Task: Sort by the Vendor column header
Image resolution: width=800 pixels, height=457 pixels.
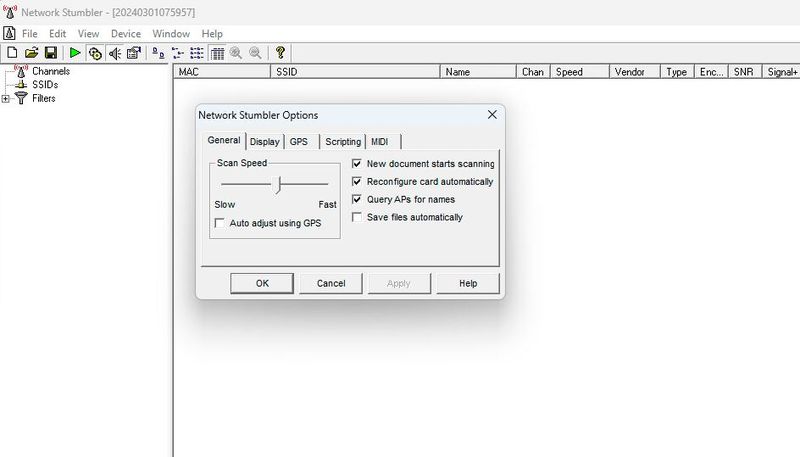Action: [635, 72]
